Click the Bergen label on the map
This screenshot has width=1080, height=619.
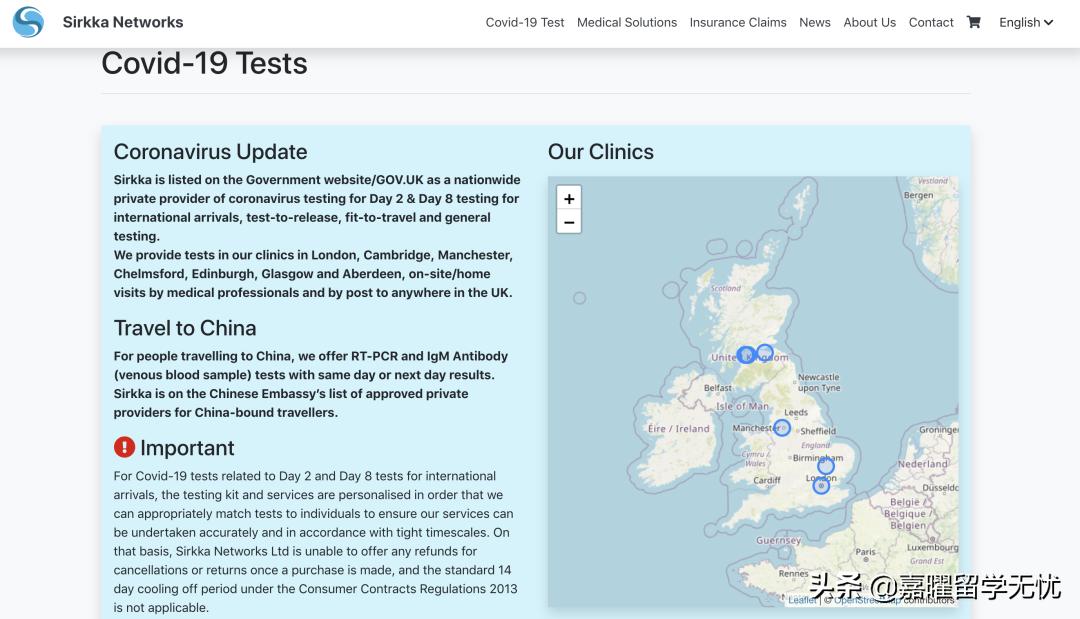tap(918, 195)
